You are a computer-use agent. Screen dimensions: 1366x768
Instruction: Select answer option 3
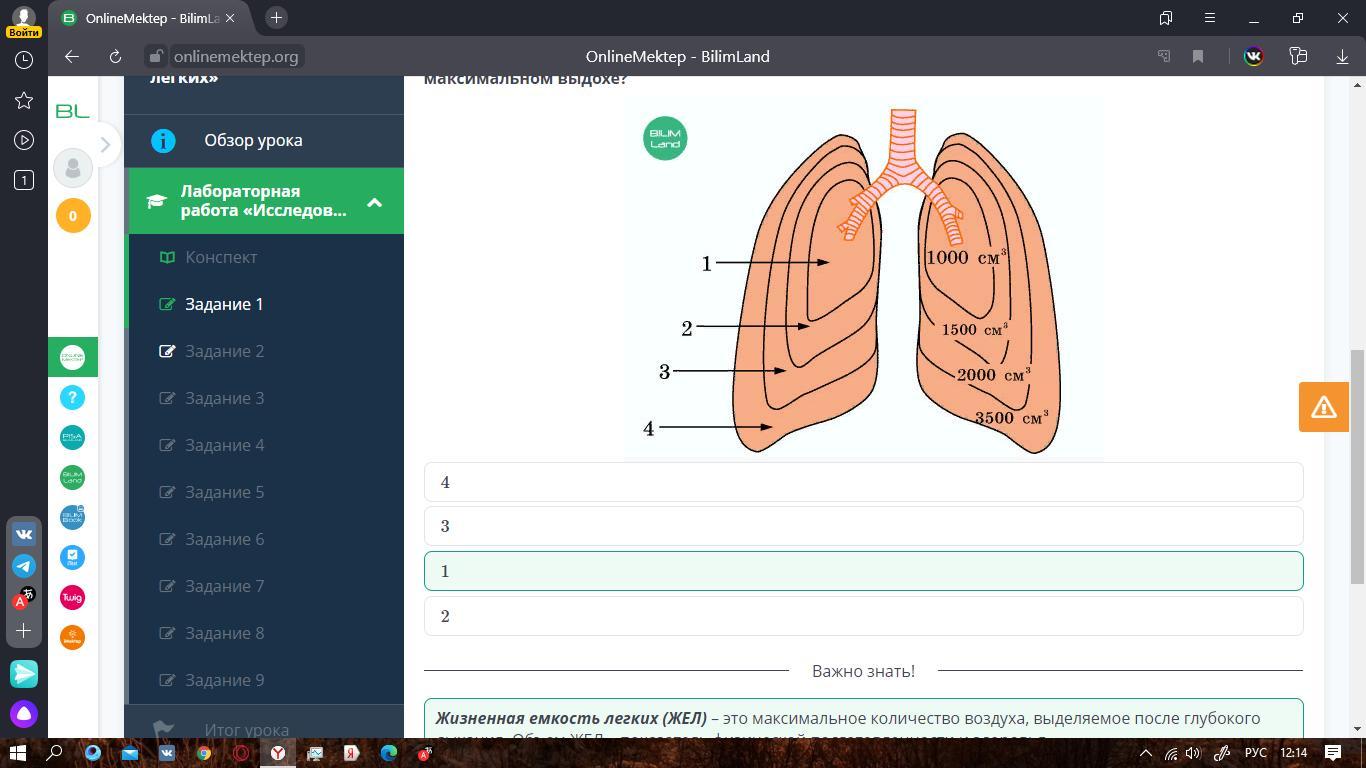click(x=863, y=526)
